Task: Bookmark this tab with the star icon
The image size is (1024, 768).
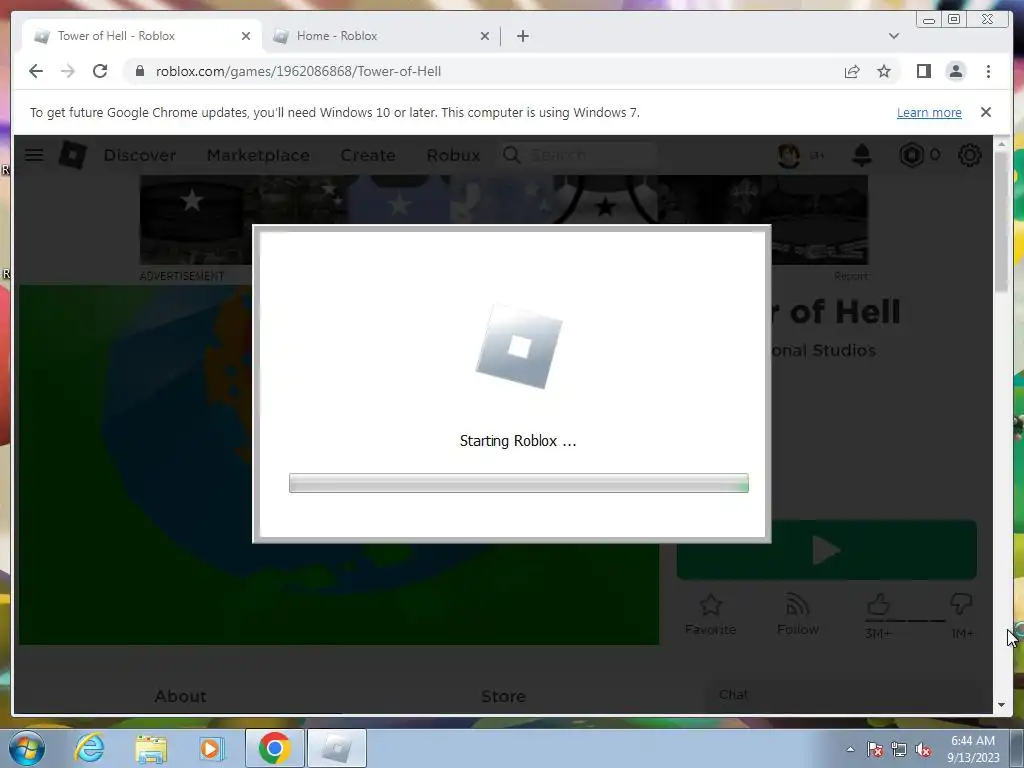Action: click(884, 71)
